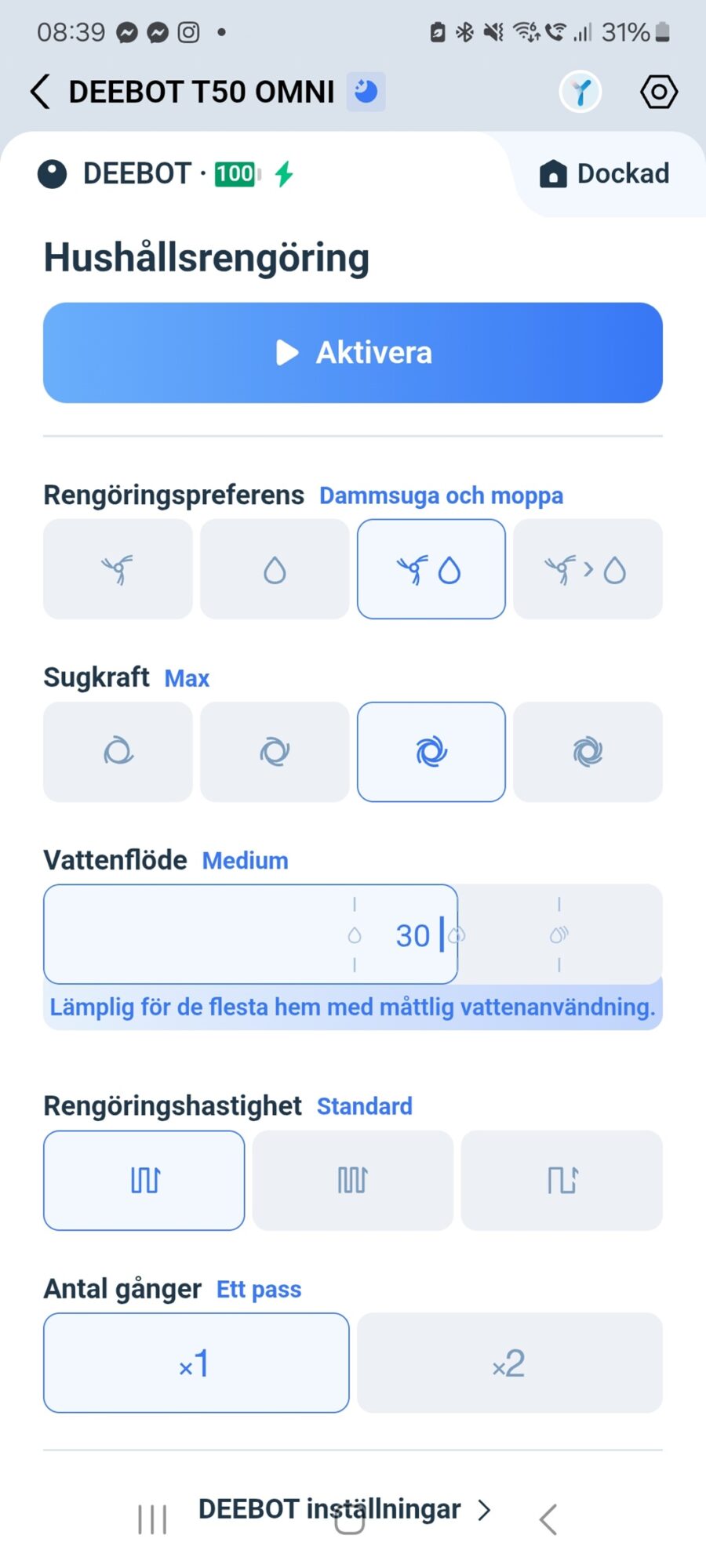
Task: Tap the Dockad status tab
Action: (606, 174)
